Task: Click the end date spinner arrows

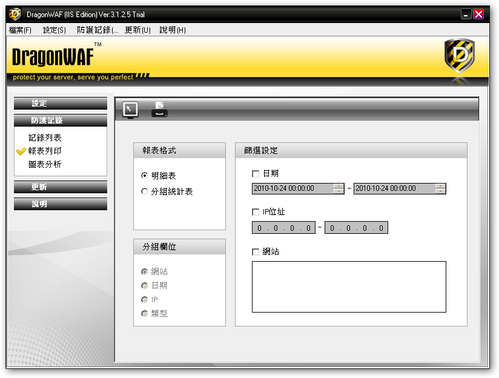Action: [x=440, y=189]
